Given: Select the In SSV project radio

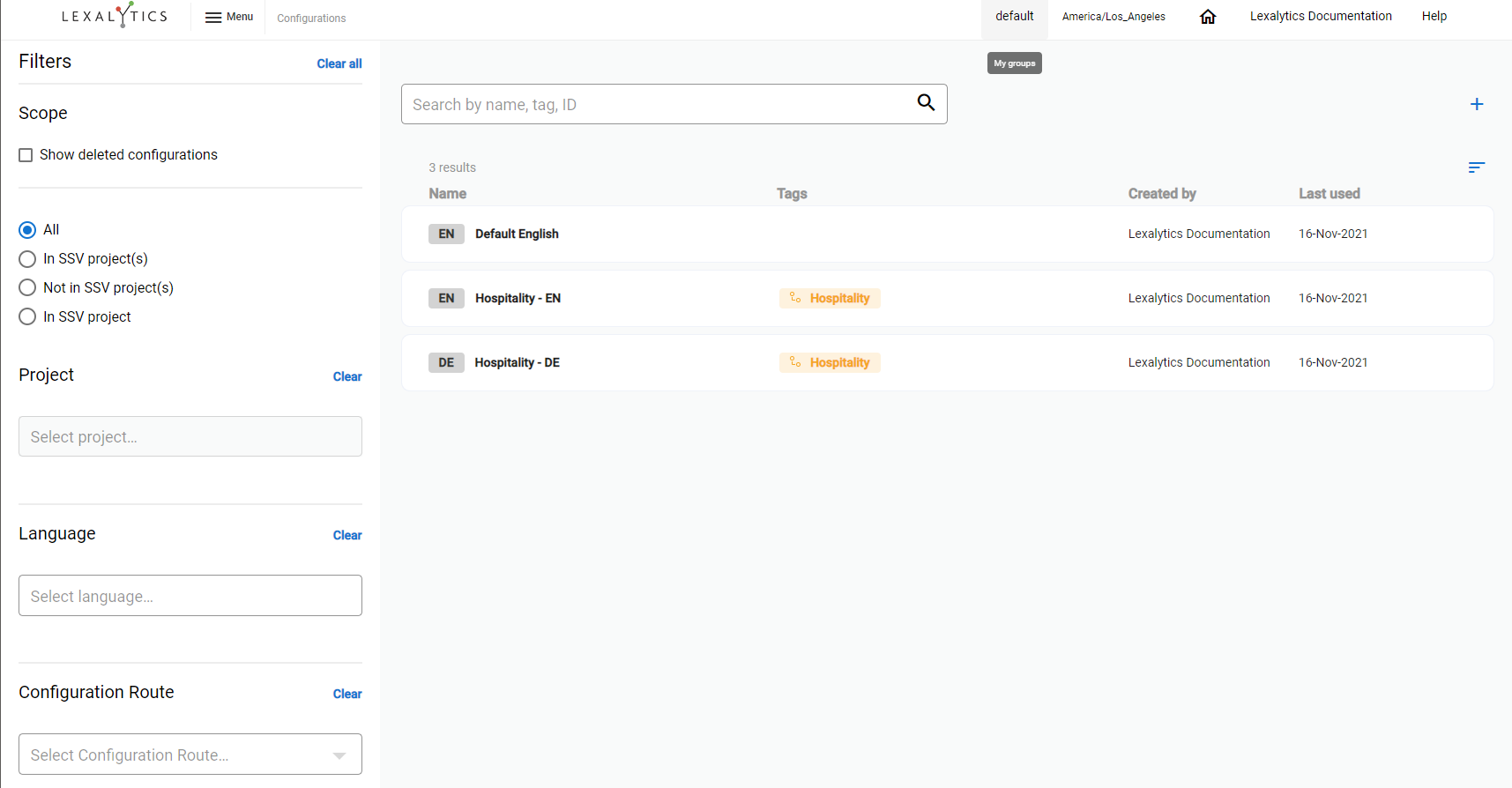Looking at the screenshot, I should coord(27,316).
